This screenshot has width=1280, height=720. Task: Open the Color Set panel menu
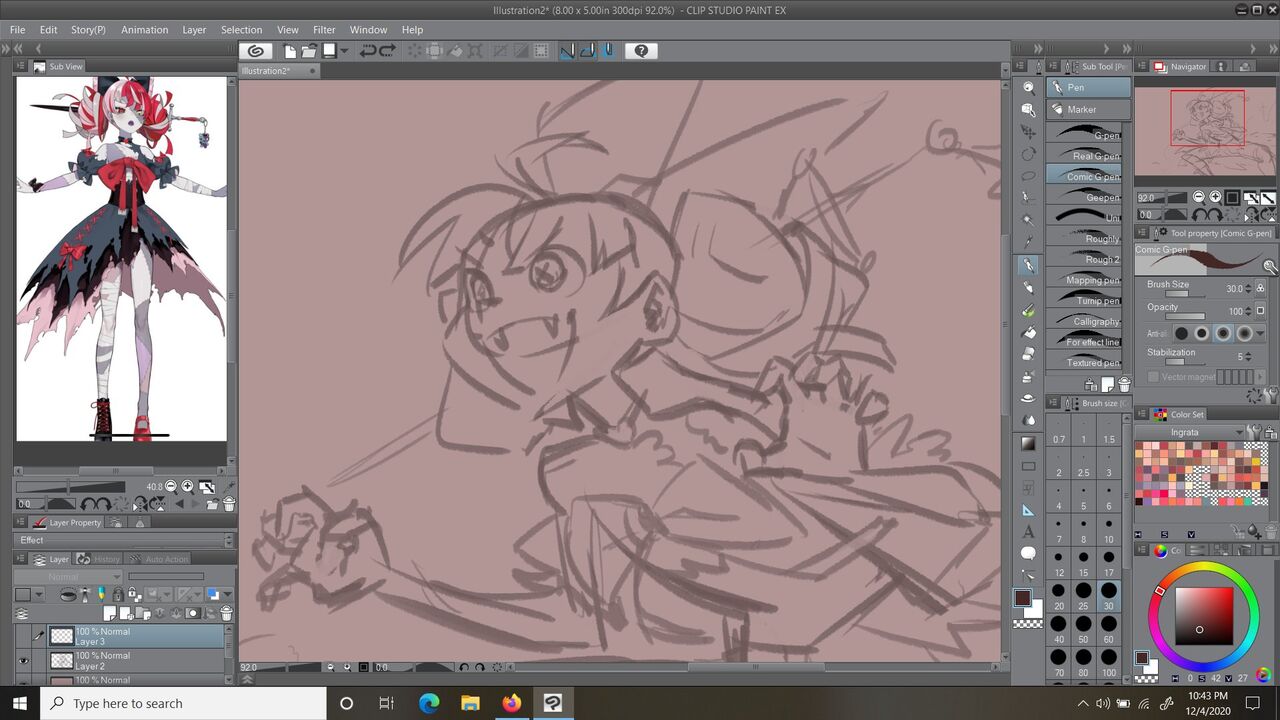(1142, 414)
